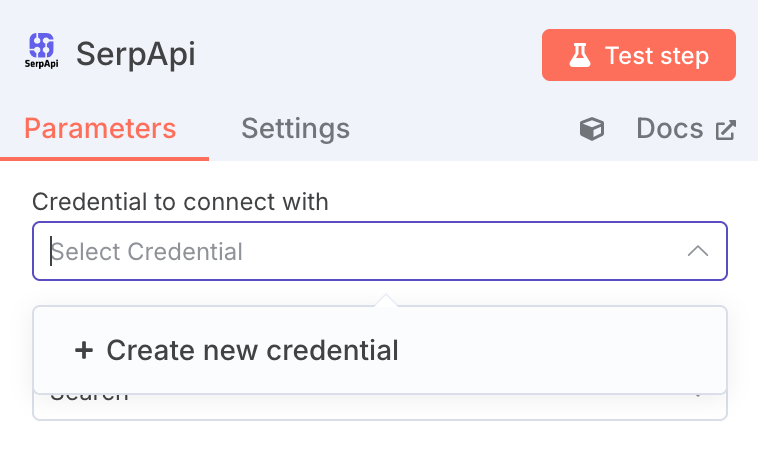Click the Test step label text

click(656, 55)
